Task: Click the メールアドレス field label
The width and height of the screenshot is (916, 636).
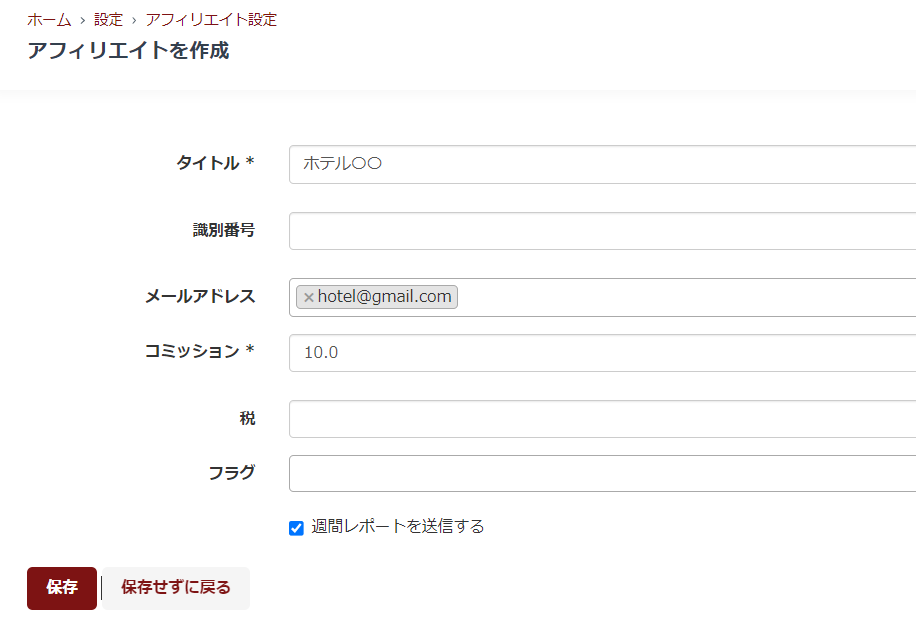Action: [x=200, y=296]
